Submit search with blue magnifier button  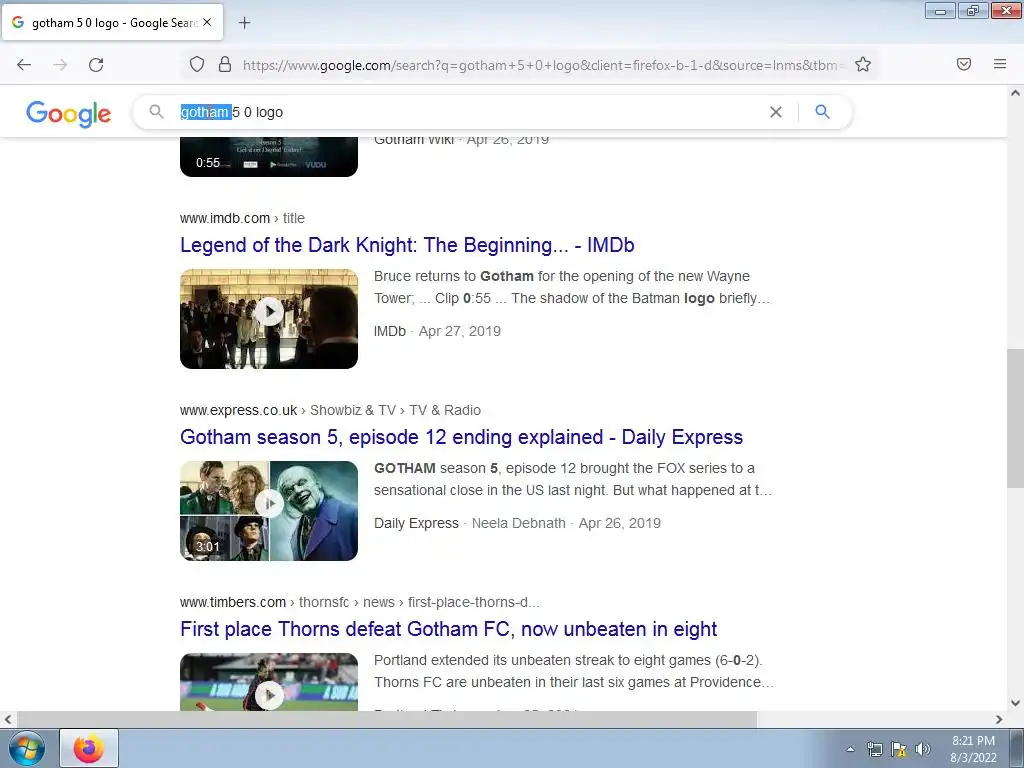[822, 112]
